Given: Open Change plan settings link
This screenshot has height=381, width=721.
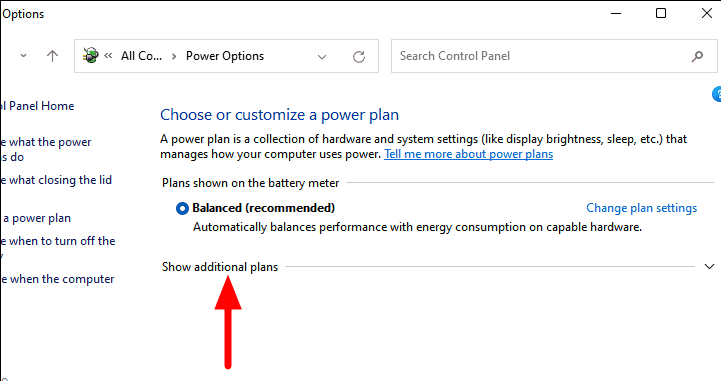Looking at the screenshot, I should (641, 208).
